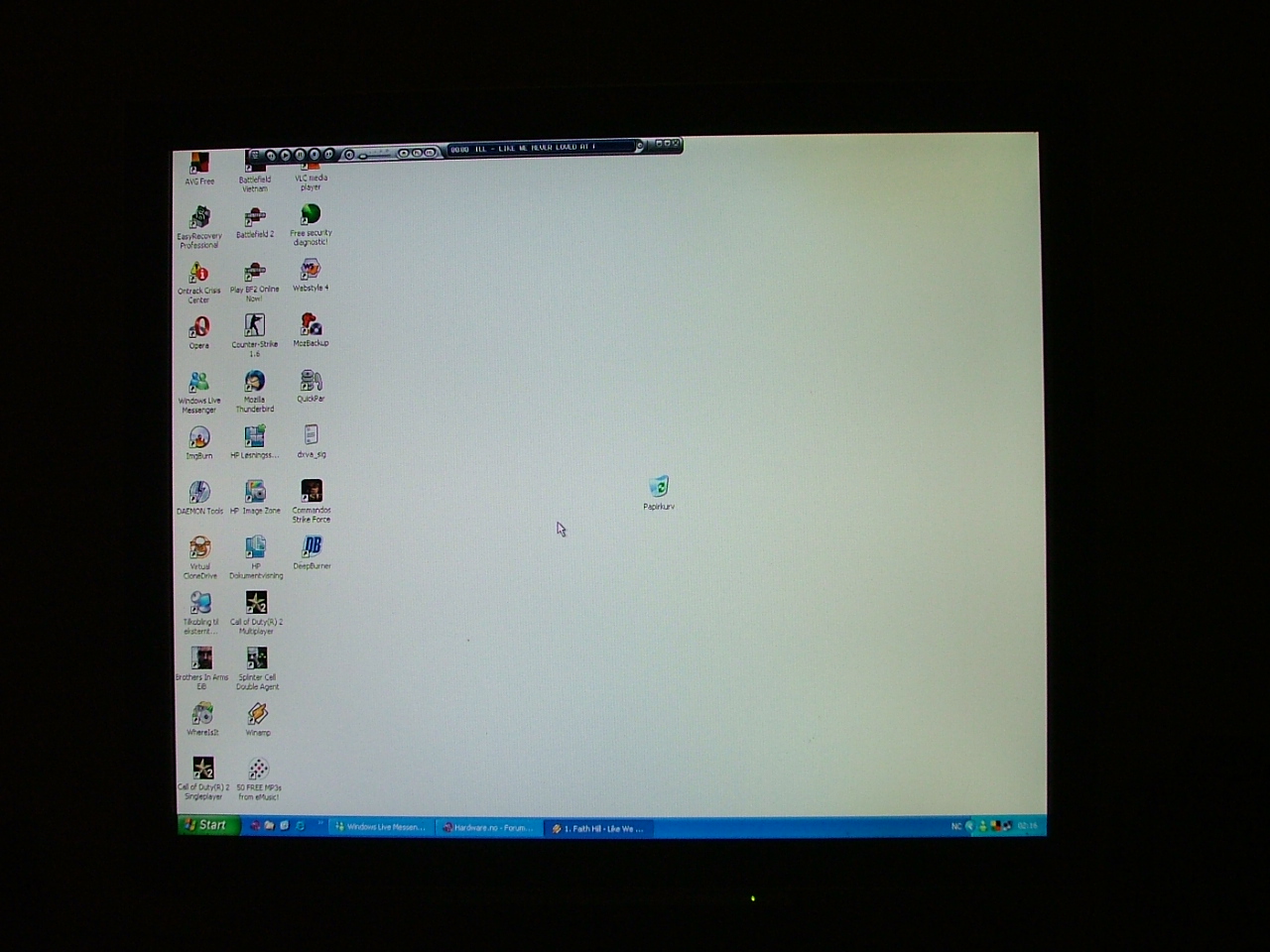Viewport: 1270px width, 952px height.
Task: Select the DeepBurner shortcut
Action: 312,553
